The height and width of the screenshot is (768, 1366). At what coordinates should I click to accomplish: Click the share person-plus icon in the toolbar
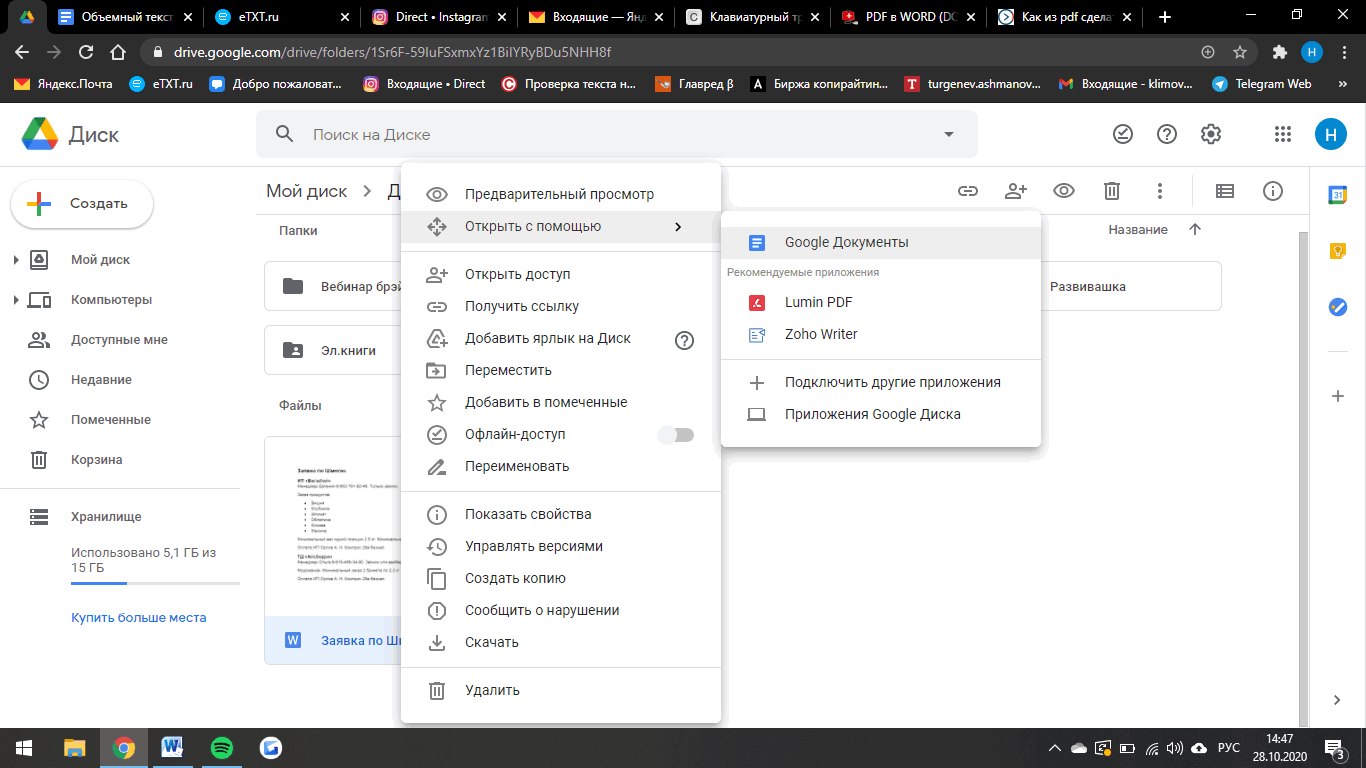click(1016, 190)
